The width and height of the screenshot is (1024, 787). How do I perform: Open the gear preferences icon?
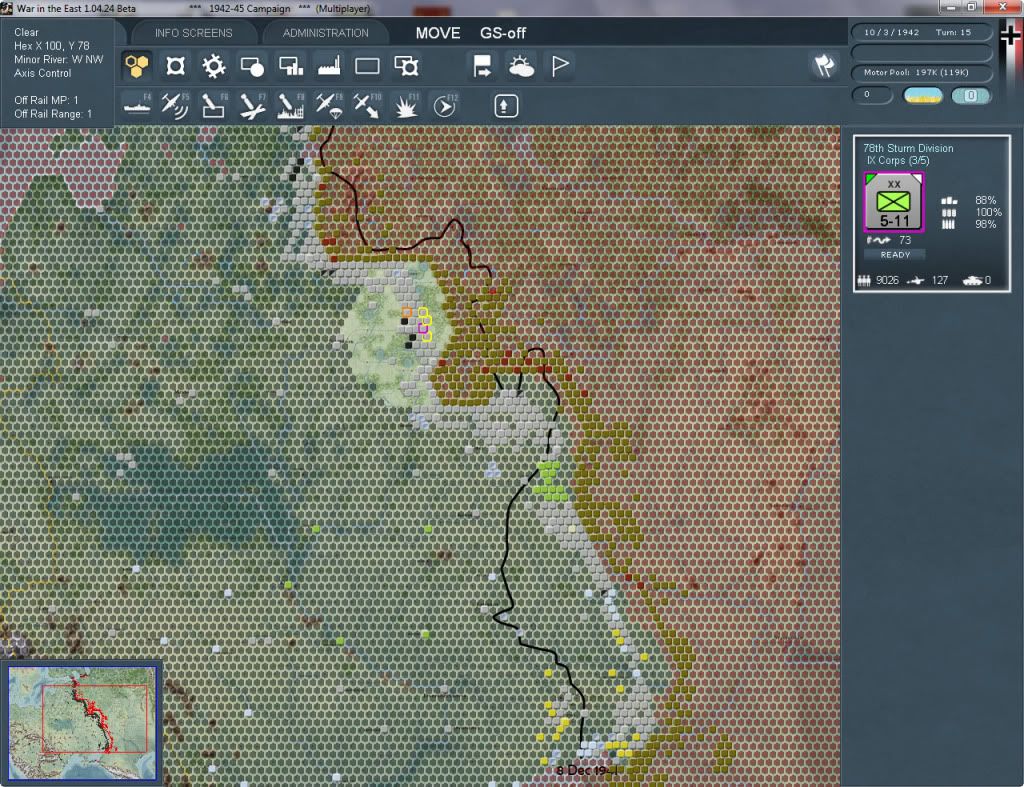pyautogui.click(x=214, y=66)
